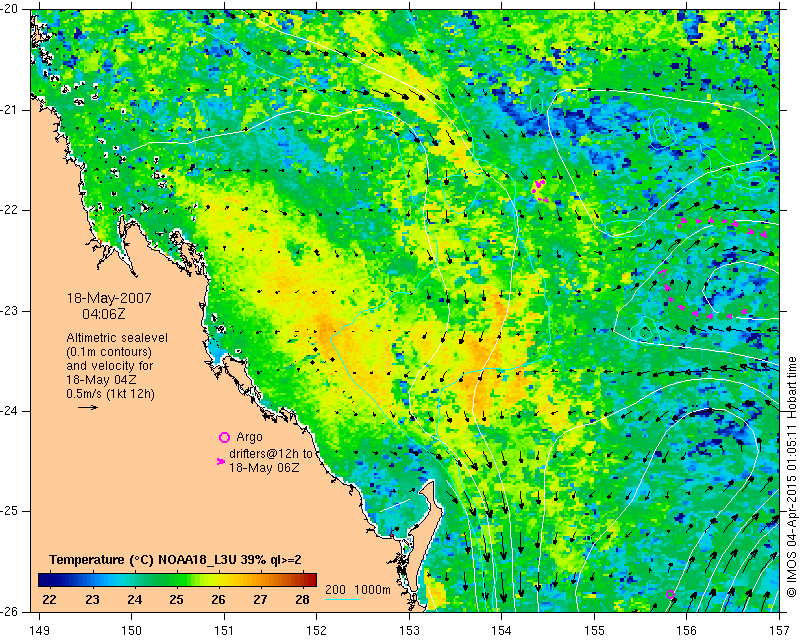The width and height of the screenshot is (800, 640).
Task: Click longitude axis label 156
Action: (x=687, y=631)
